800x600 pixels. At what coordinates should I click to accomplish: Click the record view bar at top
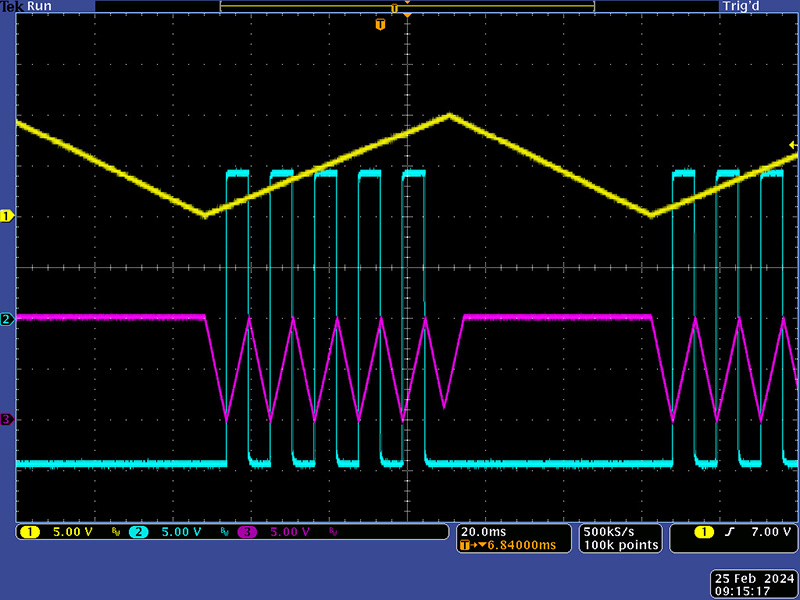point(407,7)
